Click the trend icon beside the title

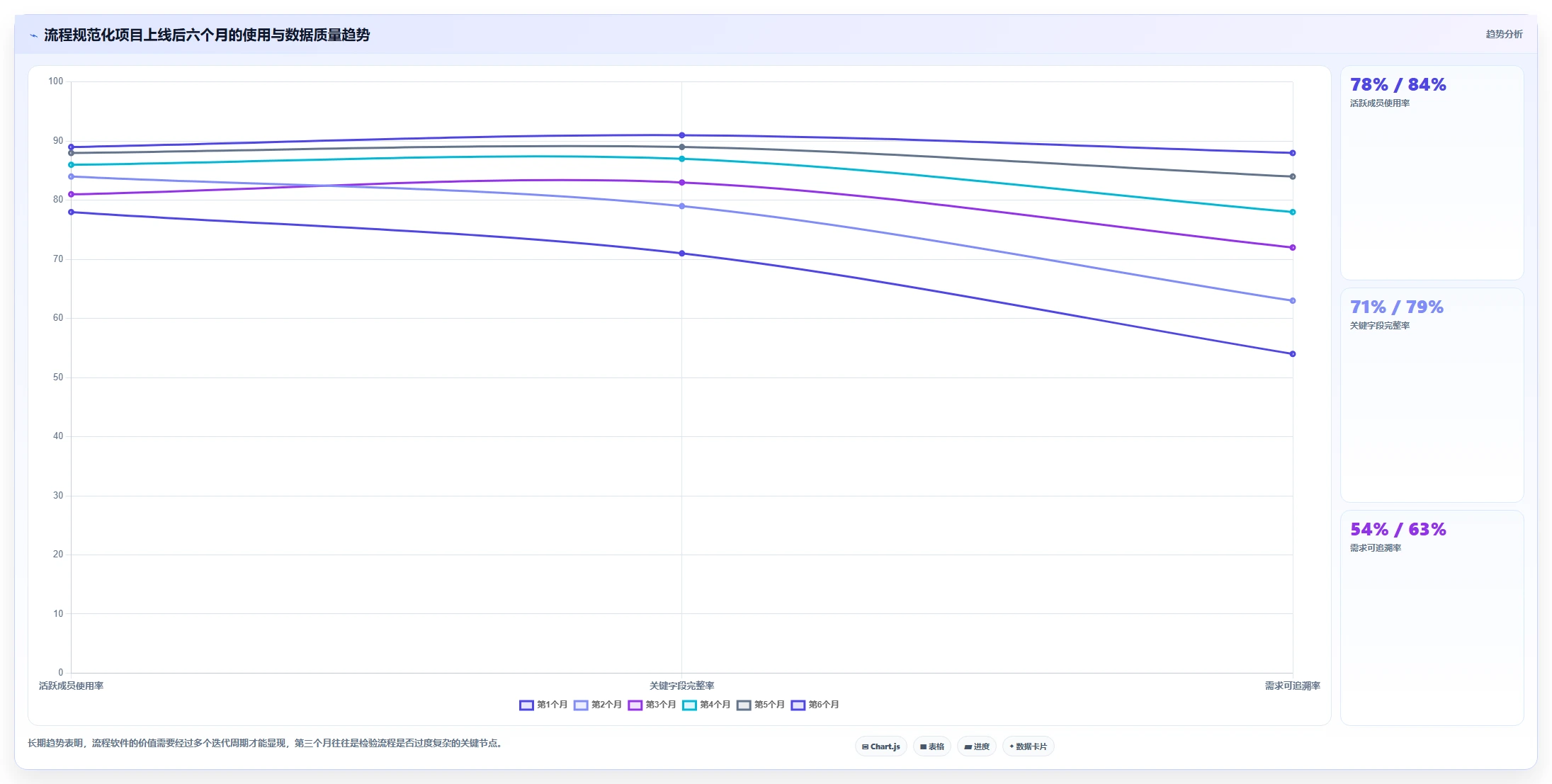click(x=33, y=35)
